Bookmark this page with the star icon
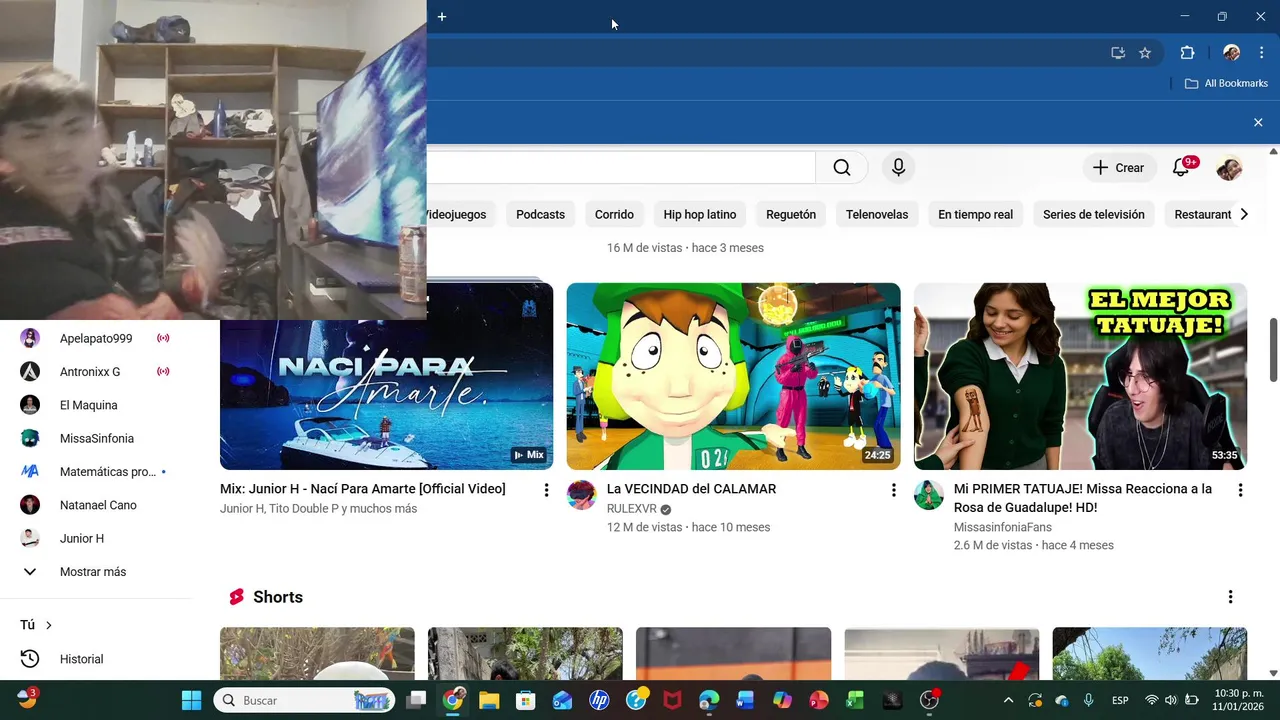Screen dimensions: 1280x720 [1145, 53]
